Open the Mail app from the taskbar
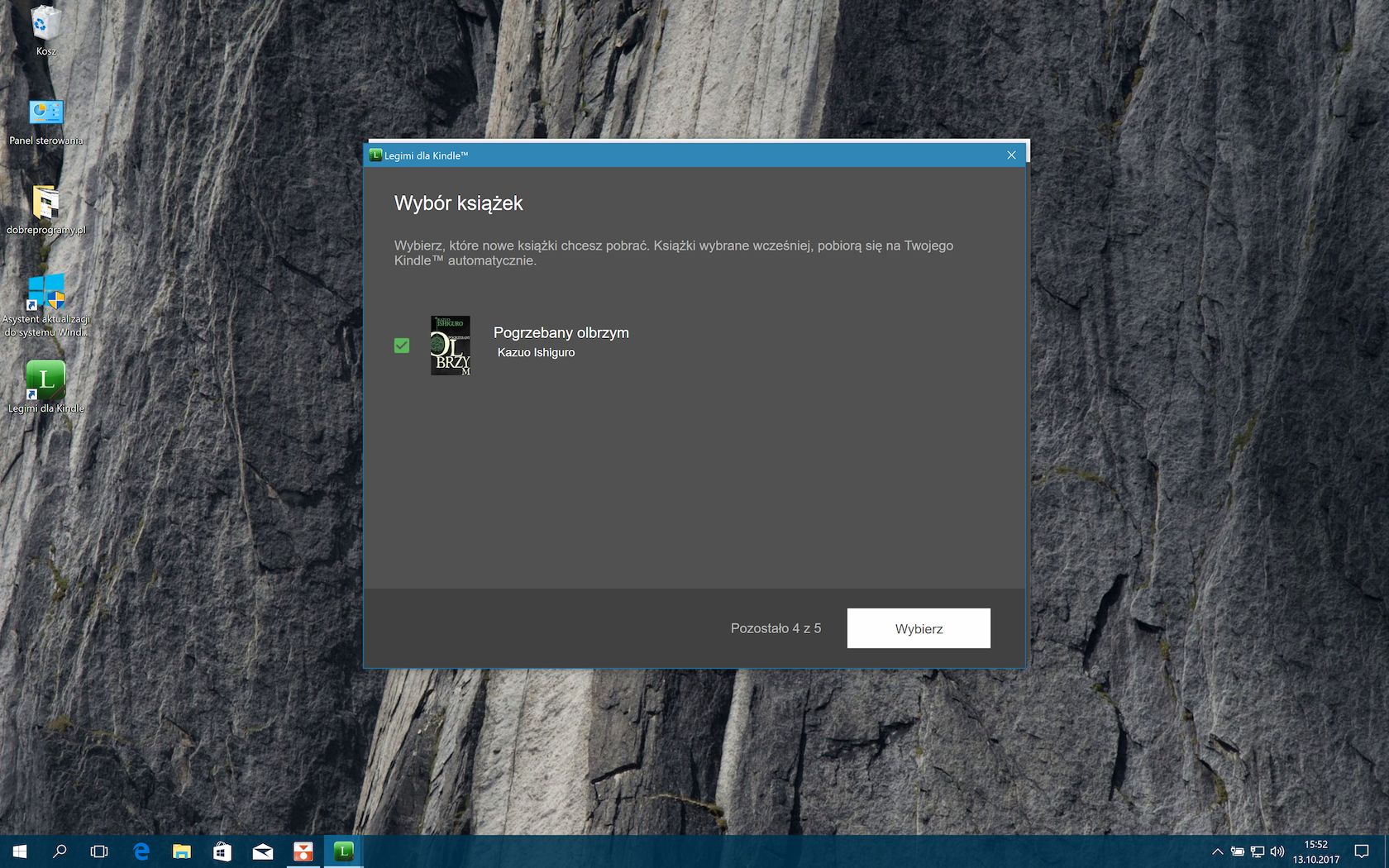This screenshot has width=1389, height=868. click(x=263, y=851)
